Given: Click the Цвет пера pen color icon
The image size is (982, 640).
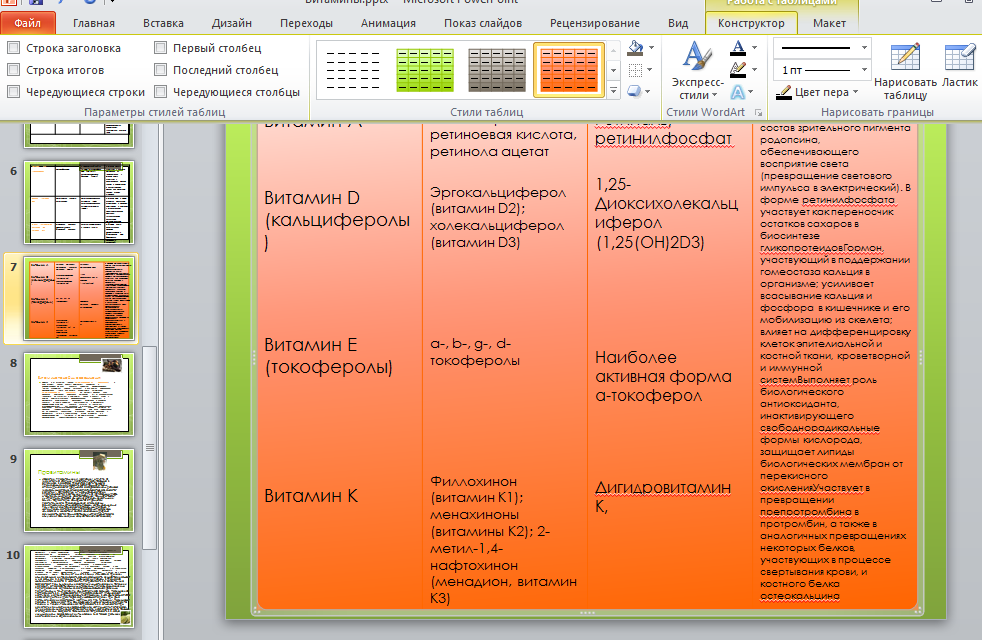Looking at the screenshot, I should [x=783, y=93].
